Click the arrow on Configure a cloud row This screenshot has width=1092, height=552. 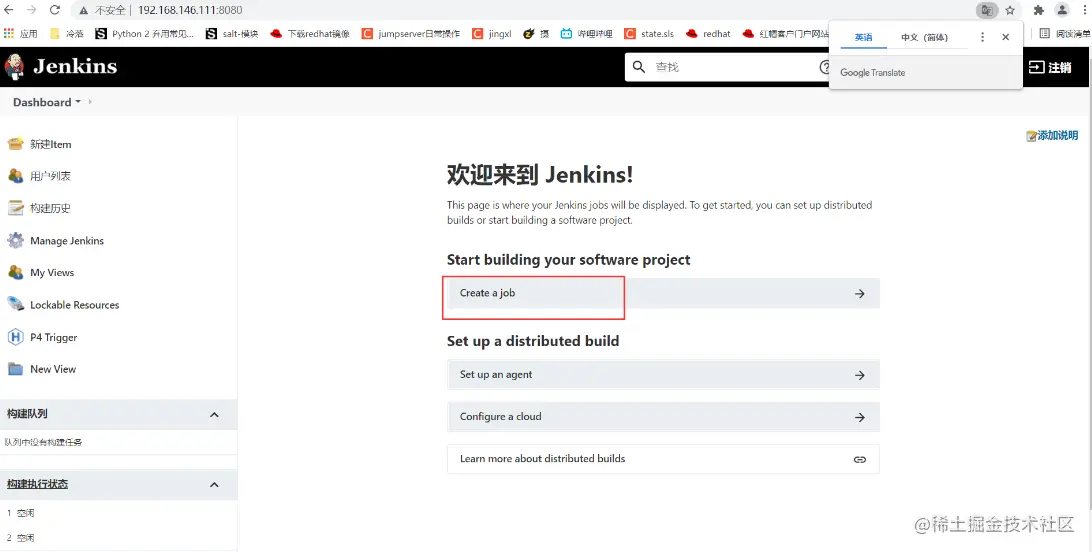coord(860,418)
